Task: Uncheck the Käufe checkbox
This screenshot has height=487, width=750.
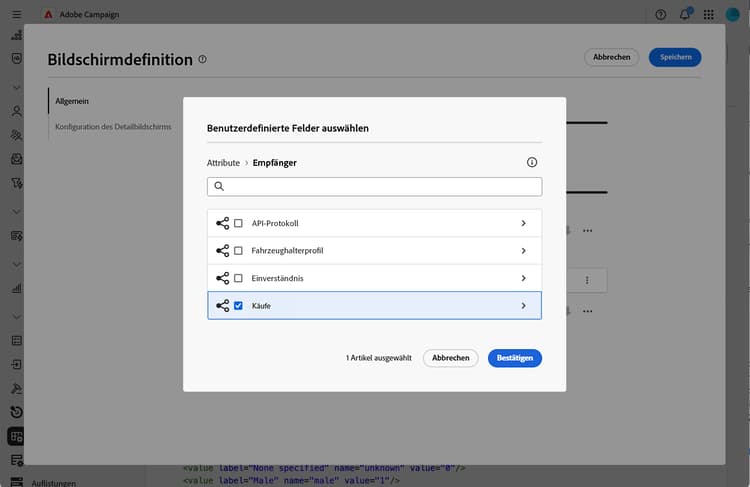Action: (x=238, y=306)
